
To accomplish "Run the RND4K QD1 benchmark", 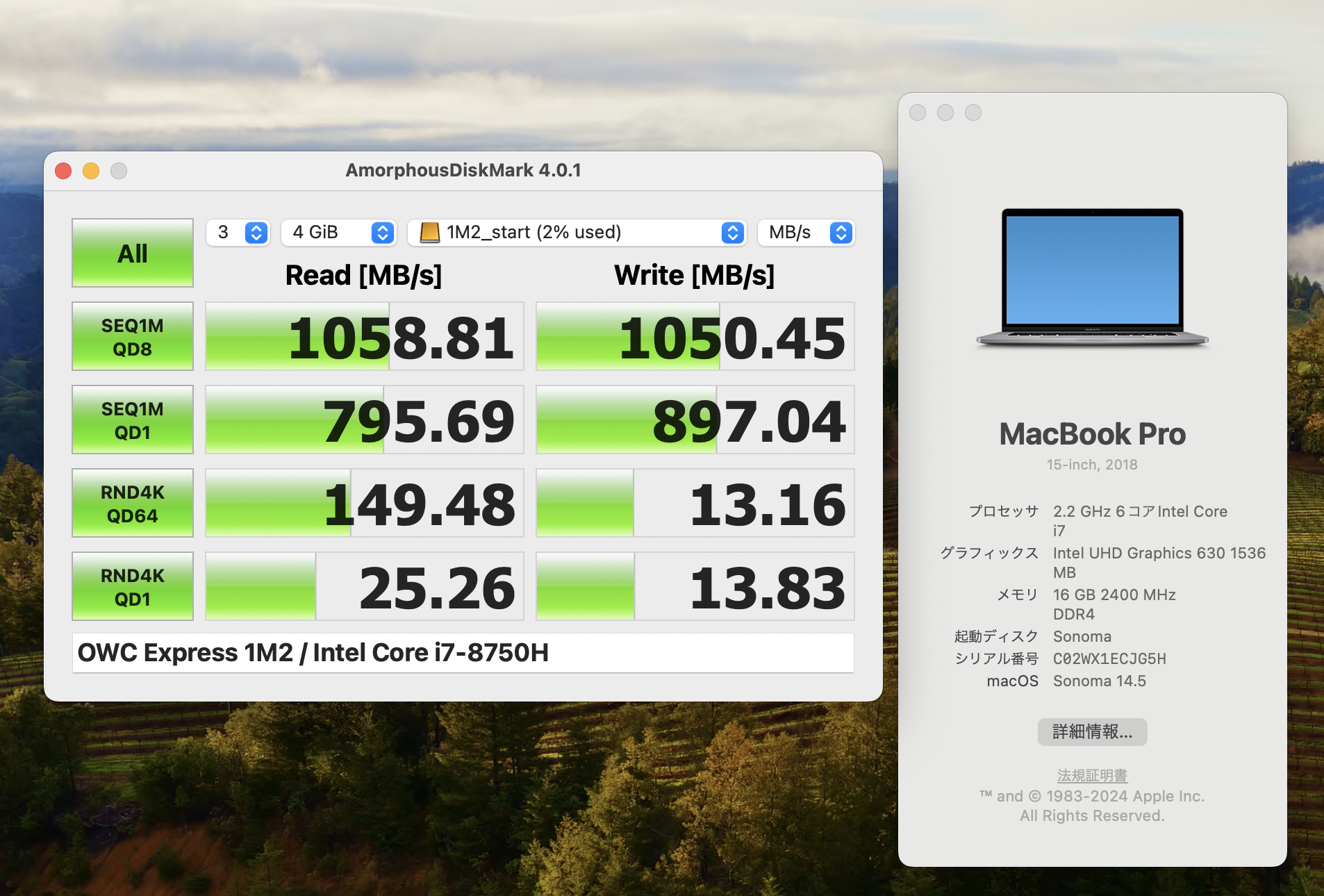I will 132,587.
